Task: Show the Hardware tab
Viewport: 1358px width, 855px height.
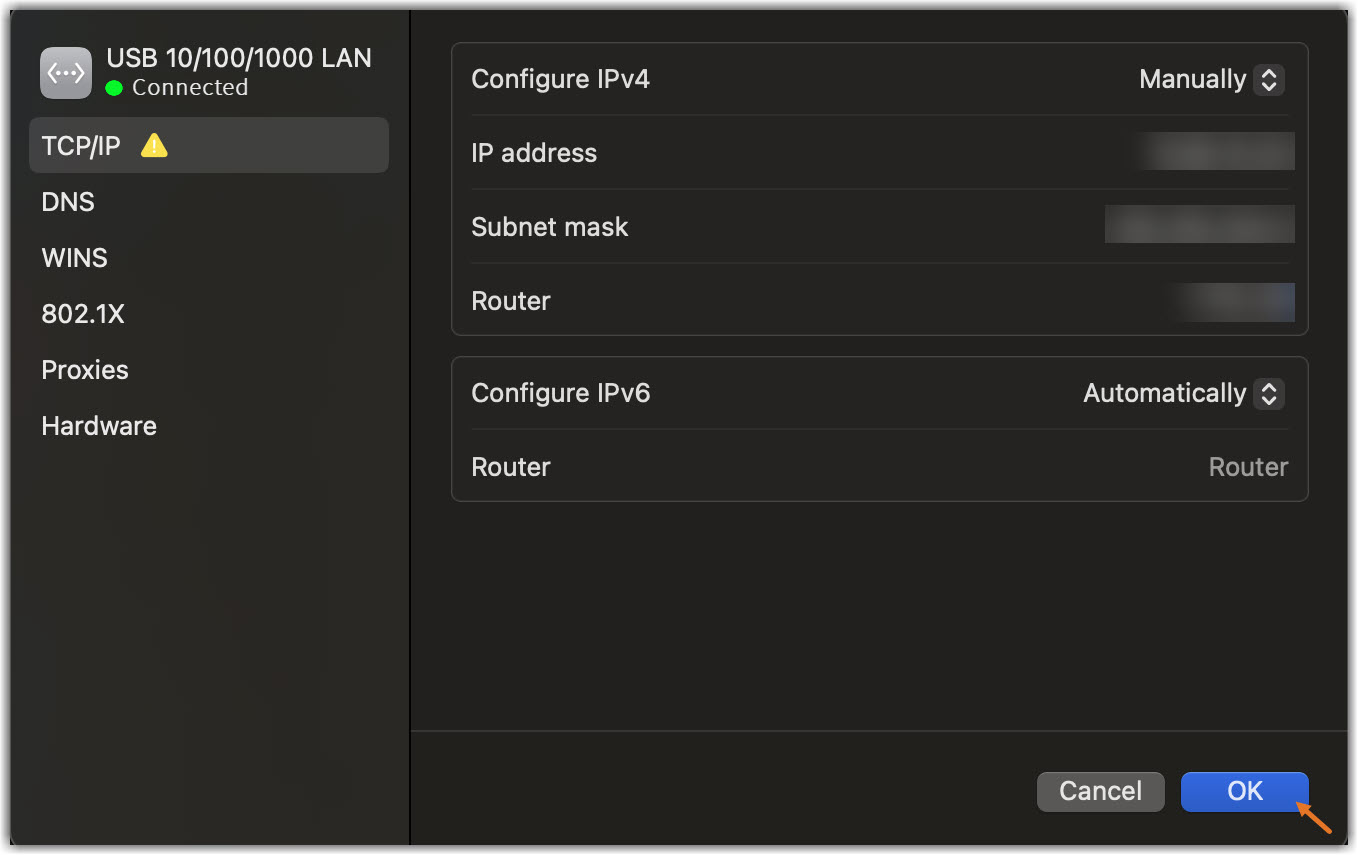Action: click(x=99, y=426)
